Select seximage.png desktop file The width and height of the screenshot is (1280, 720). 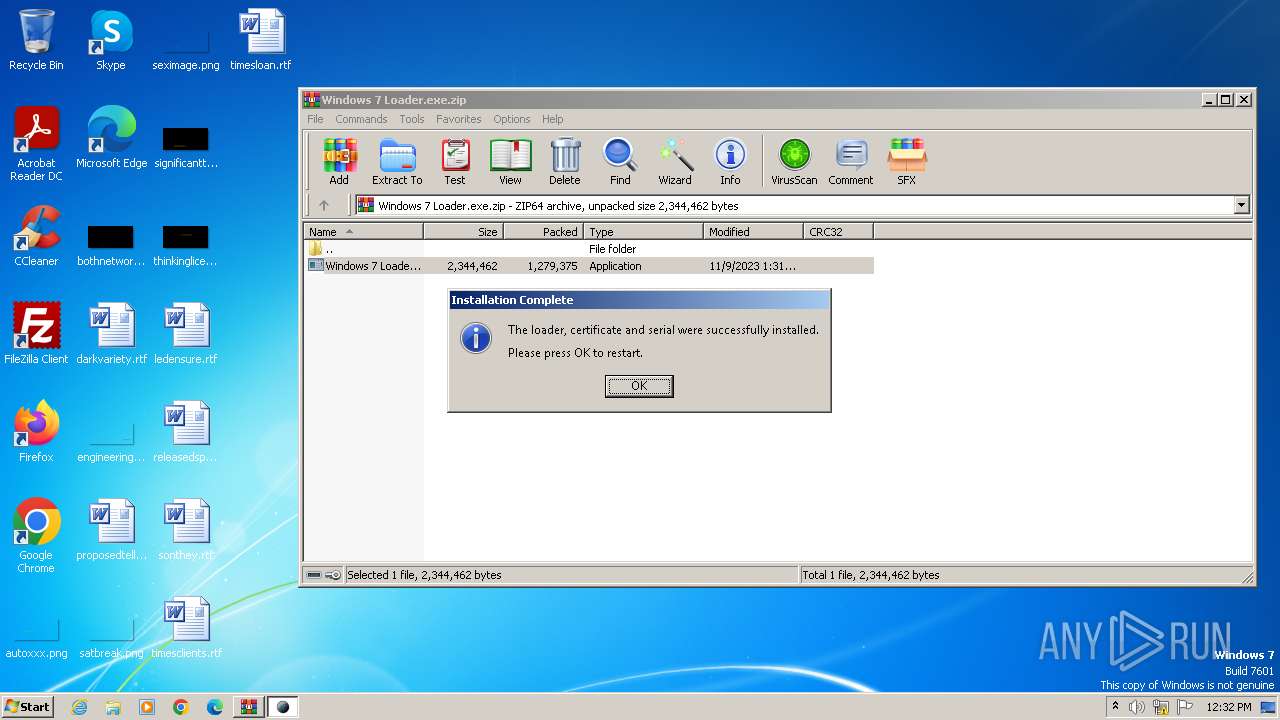coord(186,48)
